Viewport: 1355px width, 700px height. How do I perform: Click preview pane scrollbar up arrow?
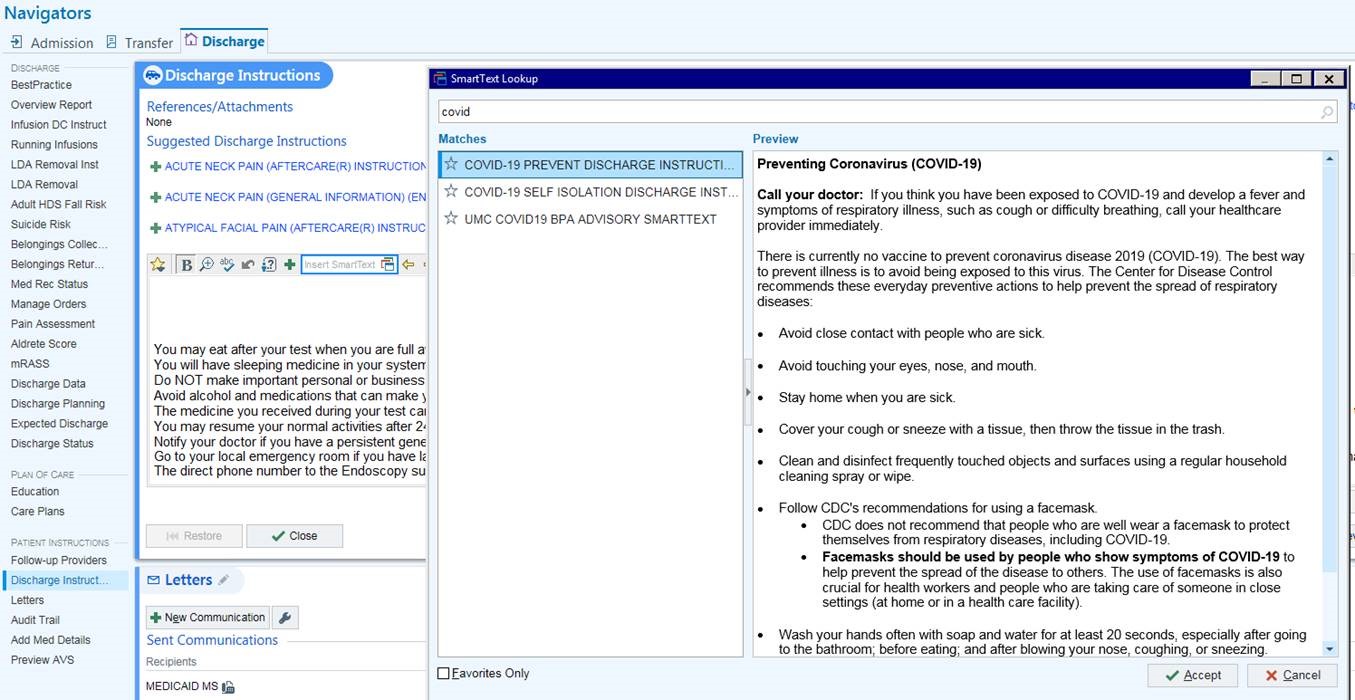point(1330,160)
